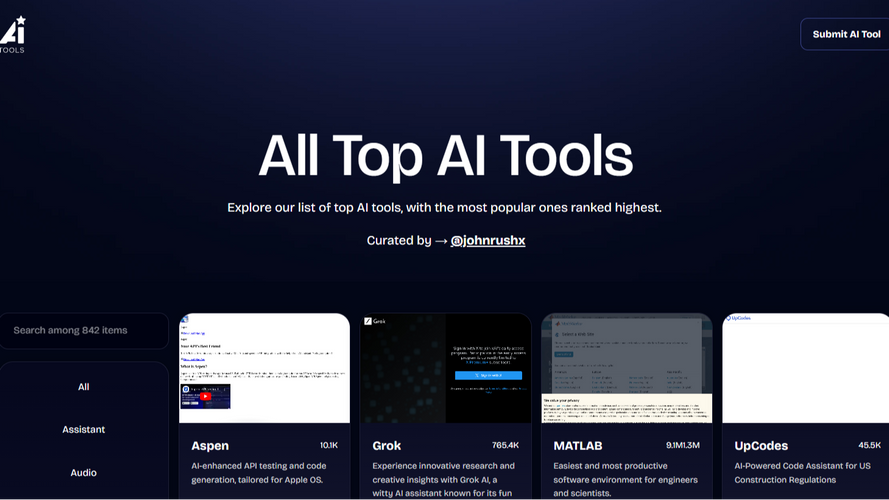This screenshot has height=500, width=889.
Task: Open the UpCodes card title
Action: 761,446
